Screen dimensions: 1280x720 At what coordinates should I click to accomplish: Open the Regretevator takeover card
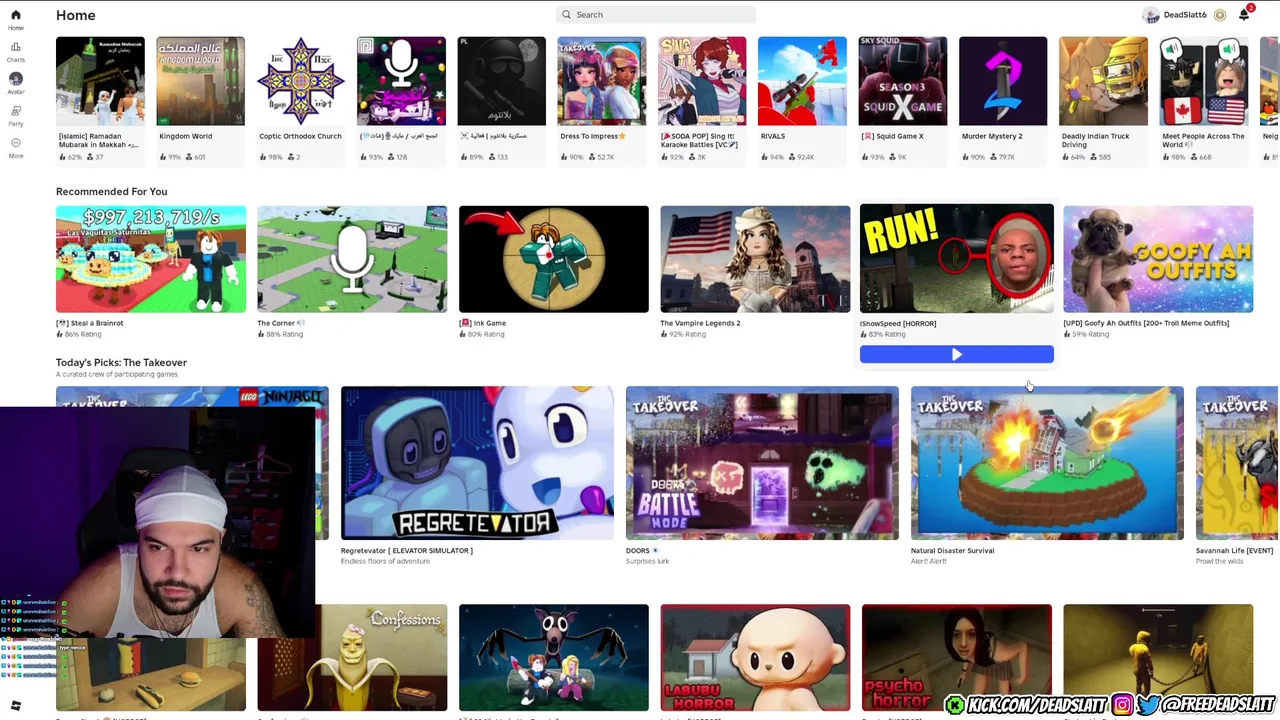point(477,463)
